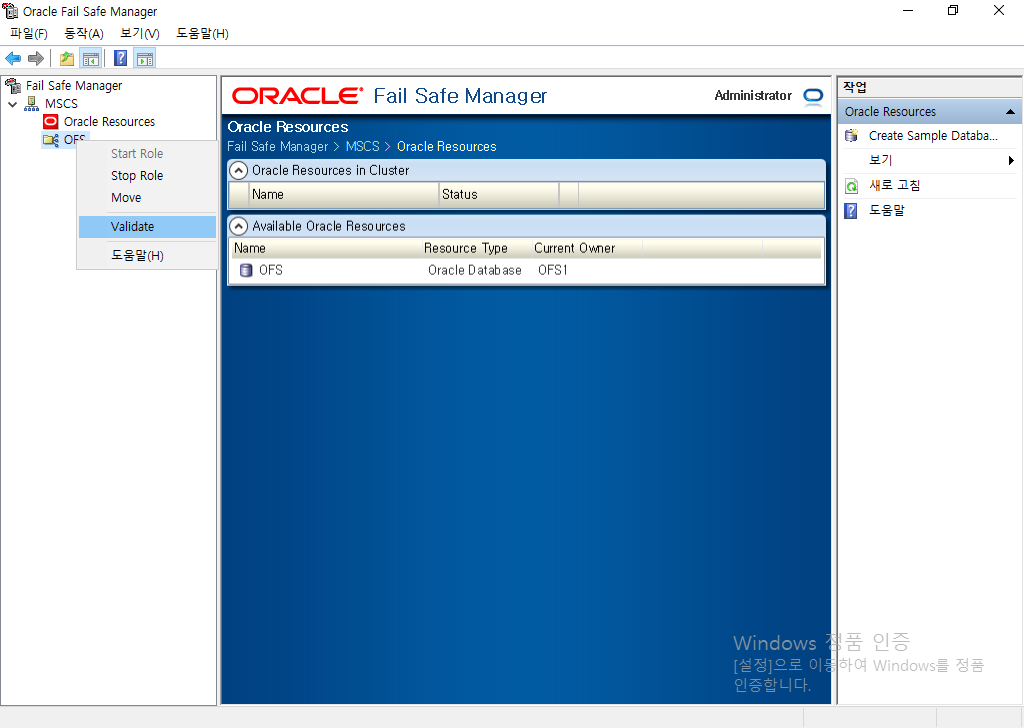Open the 파일(F) menu

point(29,33)
